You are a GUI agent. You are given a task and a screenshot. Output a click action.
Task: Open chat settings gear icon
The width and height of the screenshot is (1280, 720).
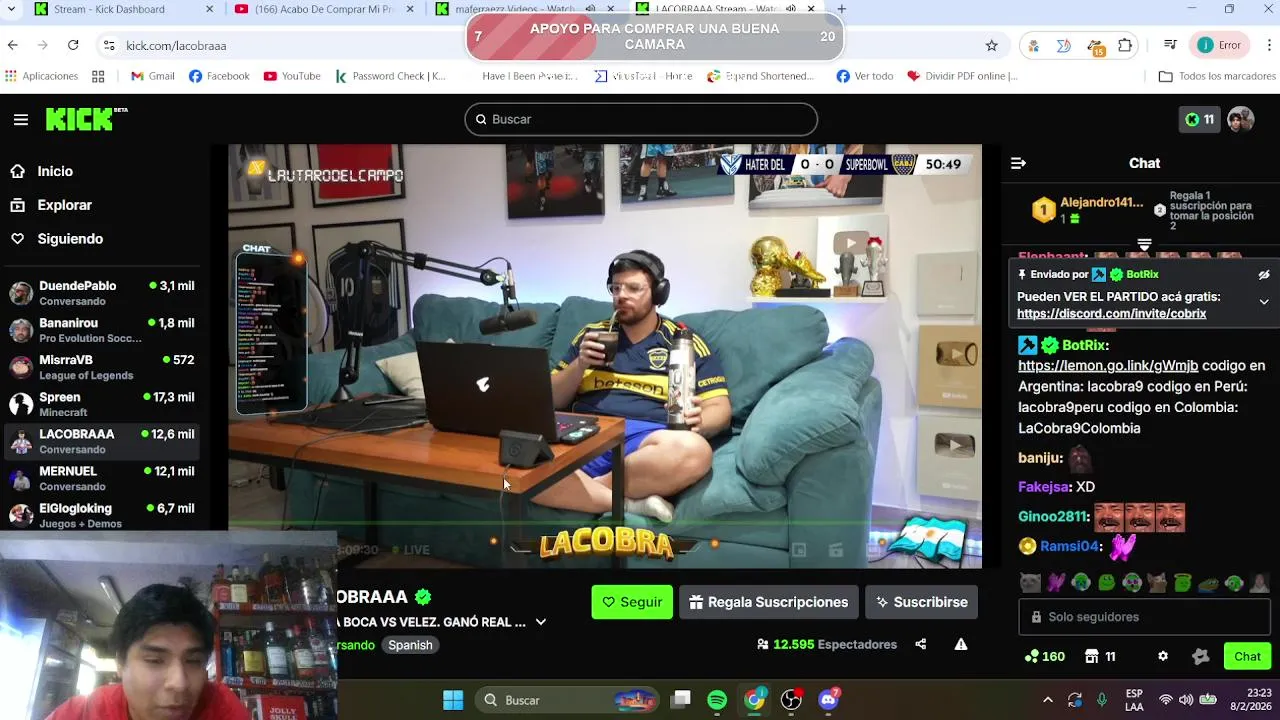(x=1163, y=657)
